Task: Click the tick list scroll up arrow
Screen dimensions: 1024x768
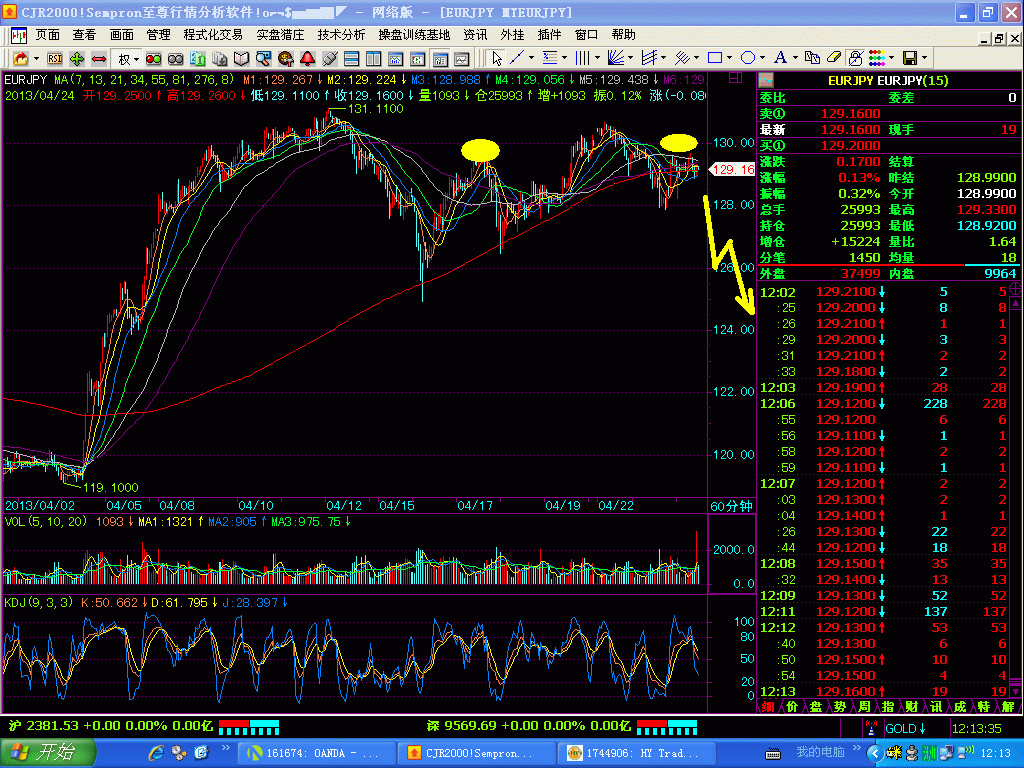Action: (x=1016, y=304)
